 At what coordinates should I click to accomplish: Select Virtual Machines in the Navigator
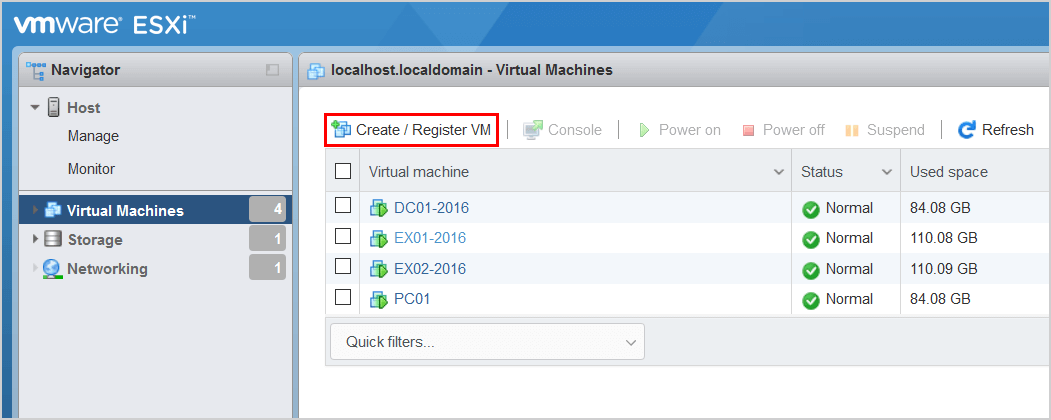click(x=125, y=210)
